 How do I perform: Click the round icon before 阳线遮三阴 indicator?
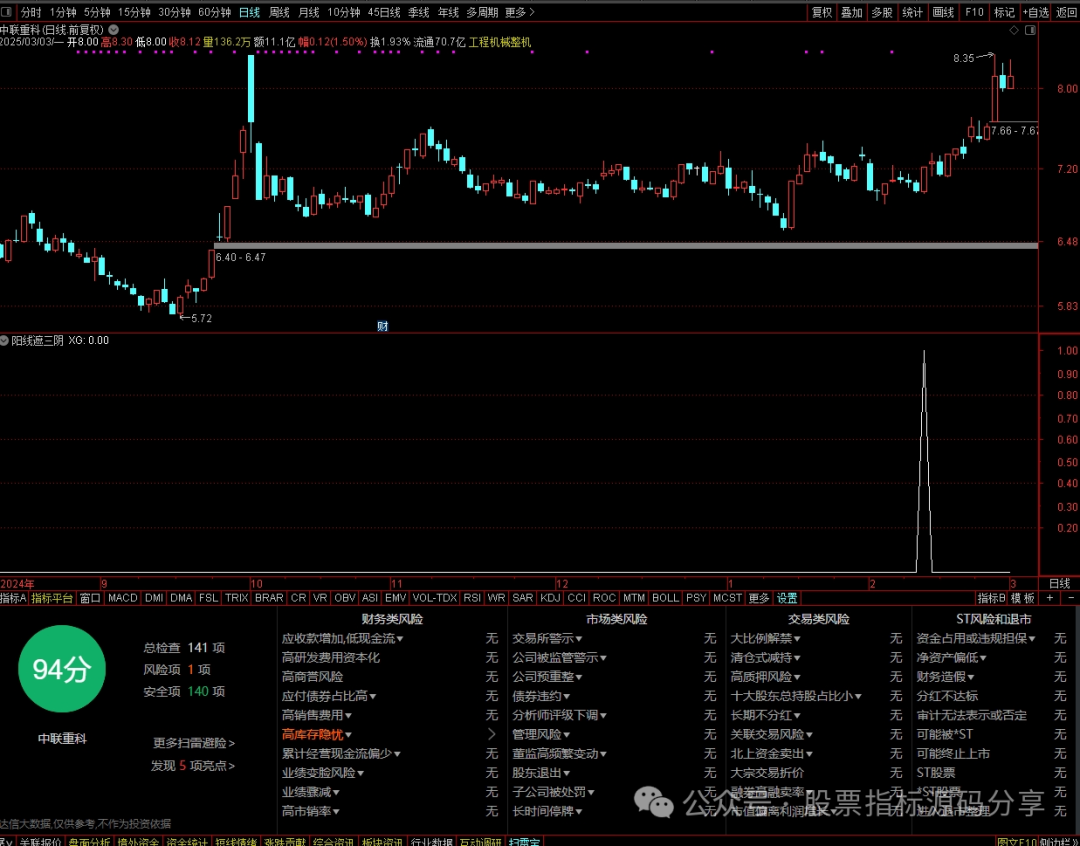(4, 340)
